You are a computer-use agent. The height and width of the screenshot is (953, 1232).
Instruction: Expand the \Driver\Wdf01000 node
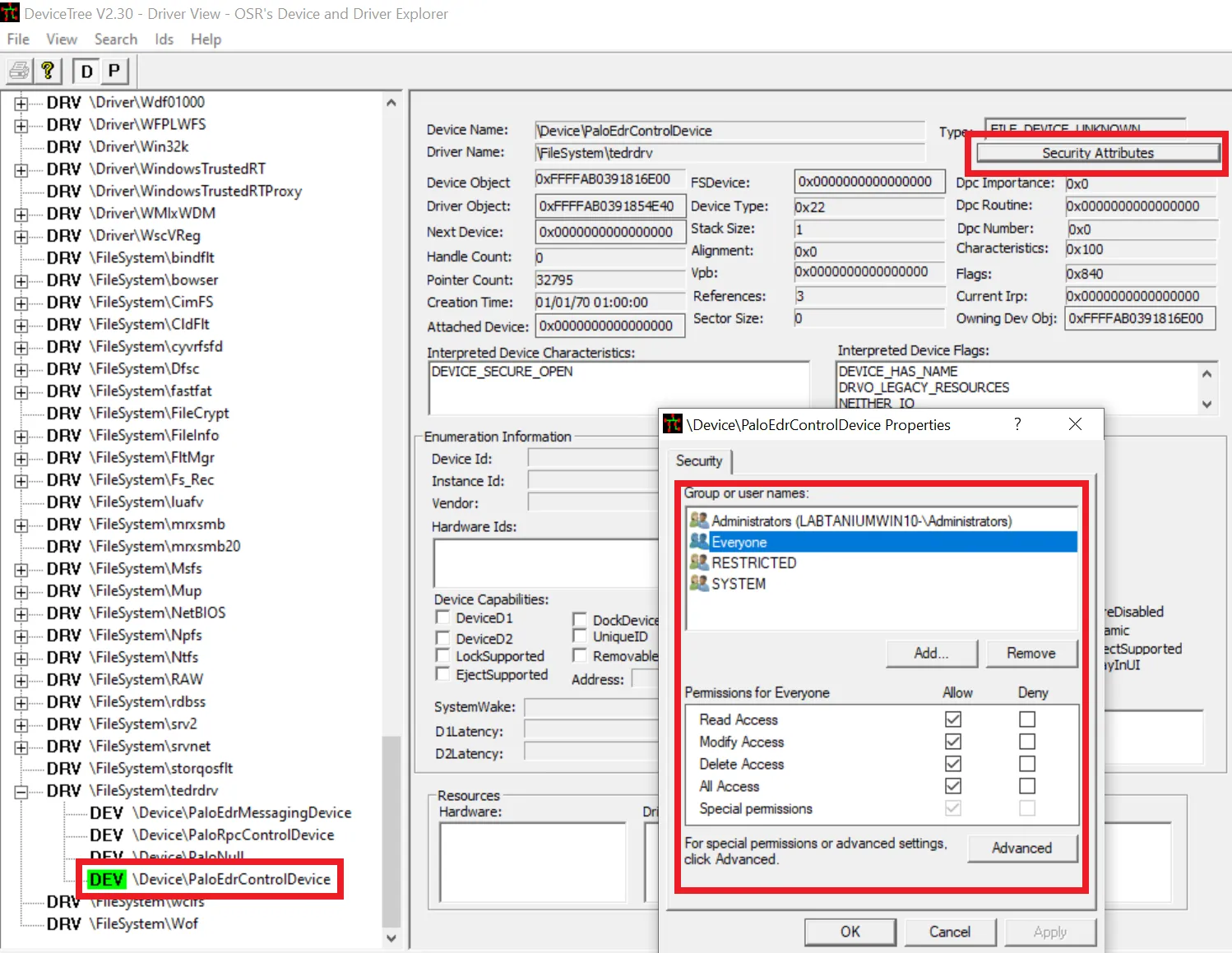[21, 103]
